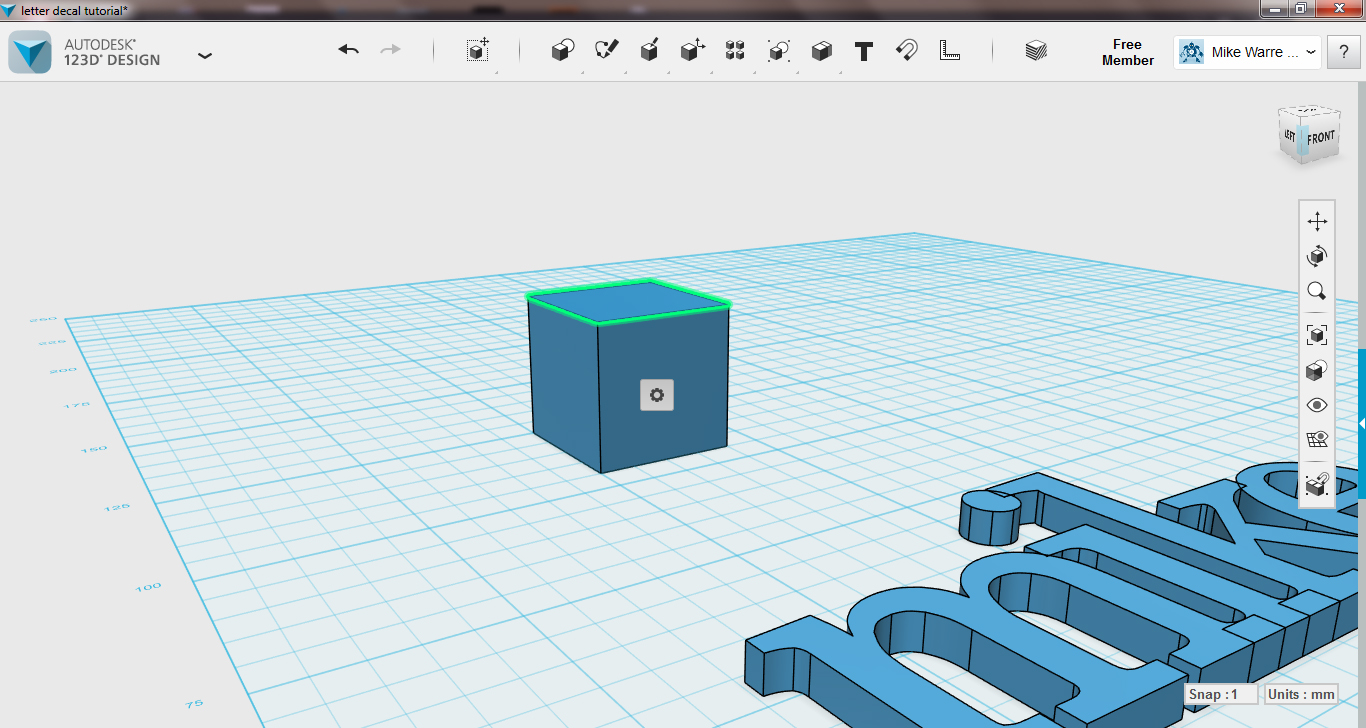Switch to the LEFT view on view cube
This screenshot has width=1366, height=728.
(x=1290, y=136)
